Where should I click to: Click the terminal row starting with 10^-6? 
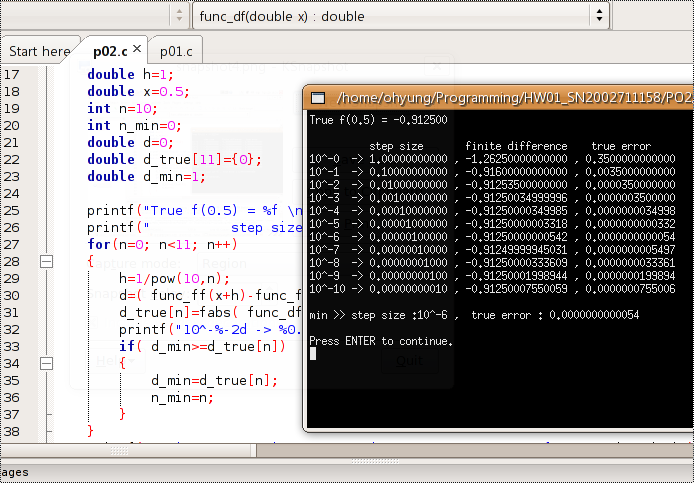[492, 237]
